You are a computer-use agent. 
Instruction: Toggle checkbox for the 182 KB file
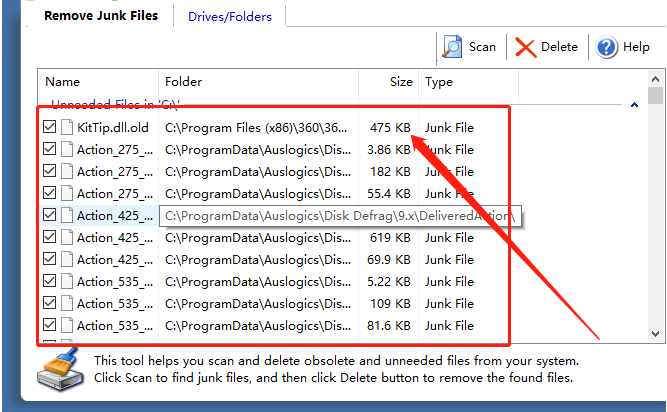[x=50, y=172]
